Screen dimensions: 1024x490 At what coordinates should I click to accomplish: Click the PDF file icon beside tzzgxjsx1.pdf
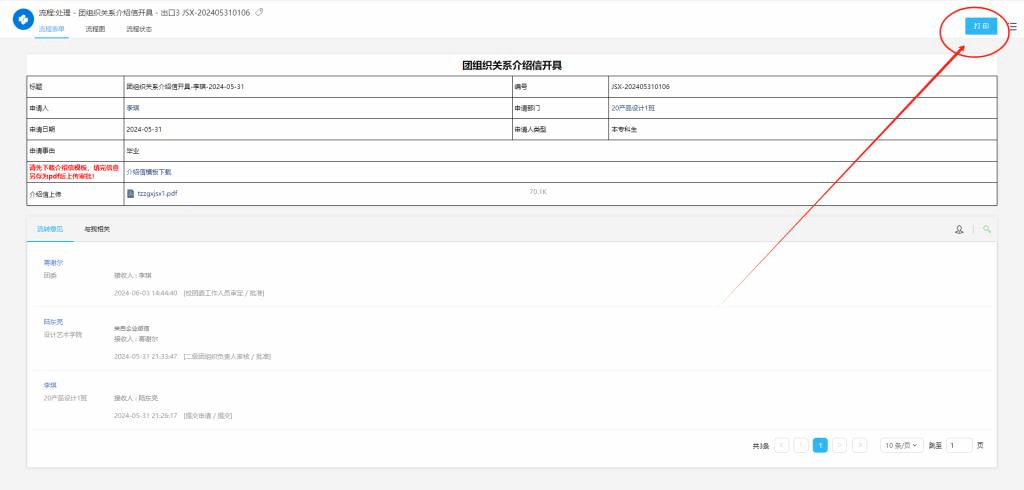tap(130, 193)
